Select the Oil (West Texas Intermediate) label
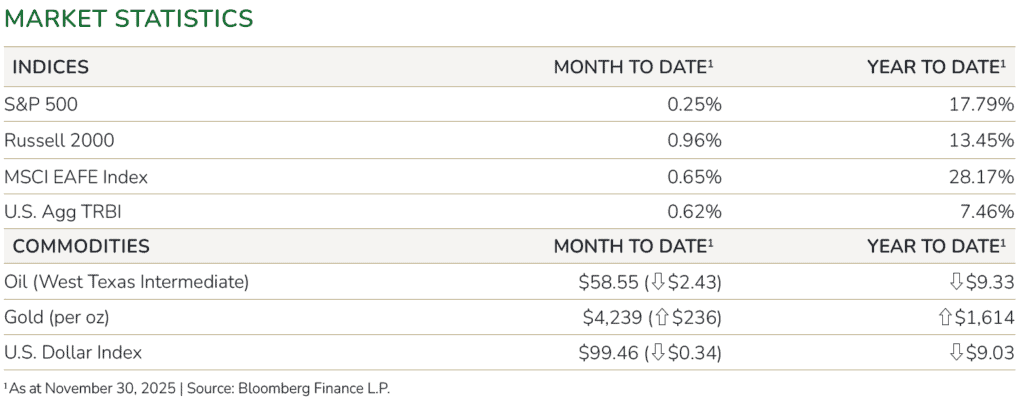The height and width of the screenshot is (401, 1024). tap(126, 283)
